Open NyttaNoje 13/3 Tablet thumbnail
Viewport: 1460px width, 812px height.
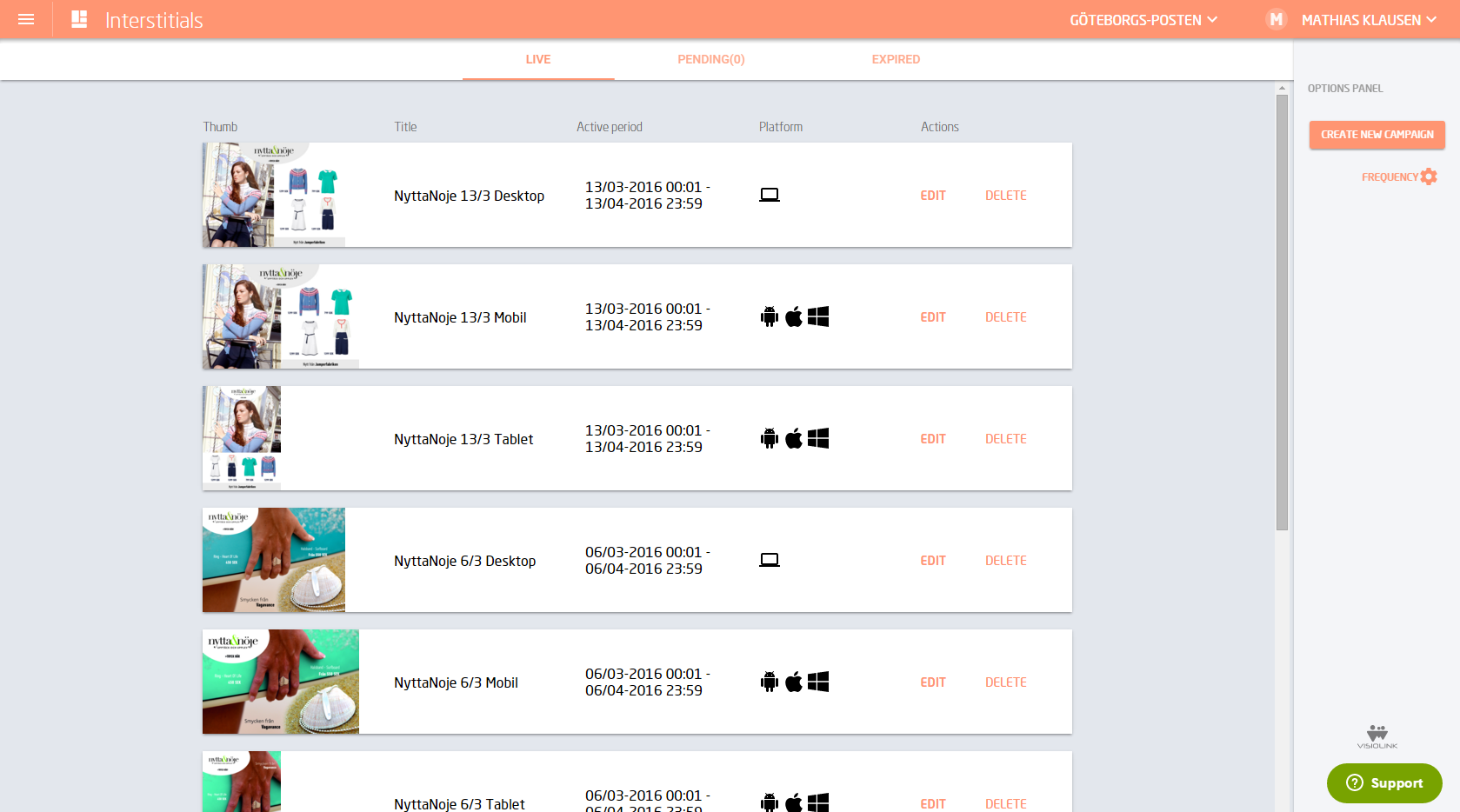(242, 438)
